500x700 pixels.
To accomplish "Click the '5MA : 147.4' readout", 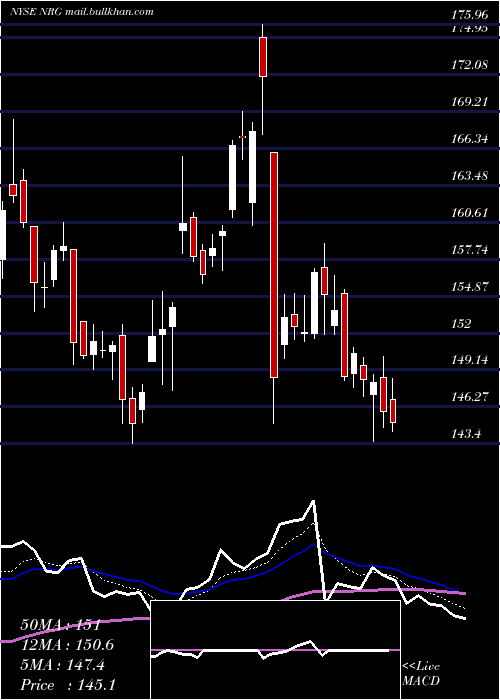I will [63, 665].
